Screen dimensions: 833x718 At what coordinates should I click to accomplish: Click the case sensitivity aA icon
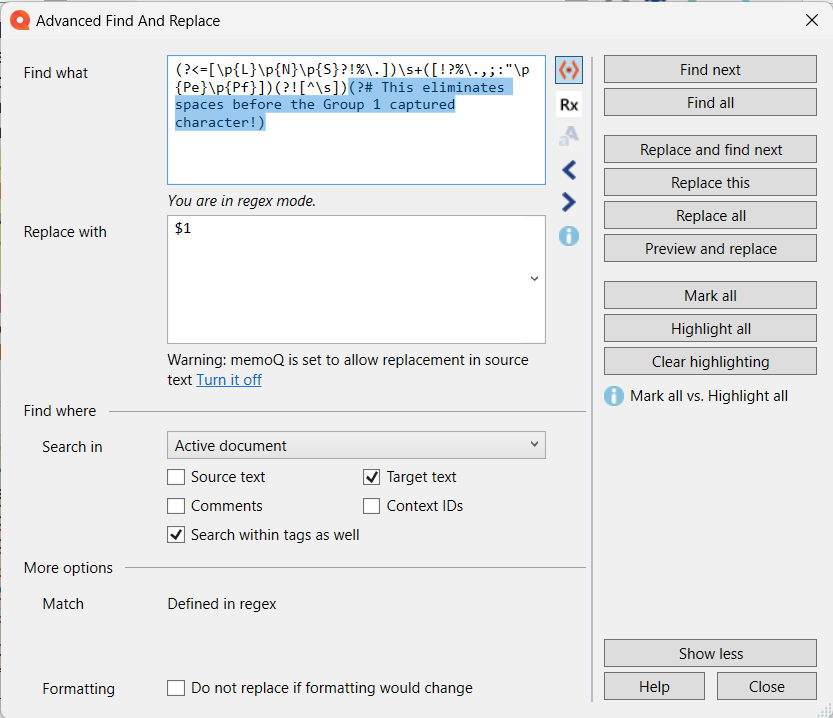(568, 136)
